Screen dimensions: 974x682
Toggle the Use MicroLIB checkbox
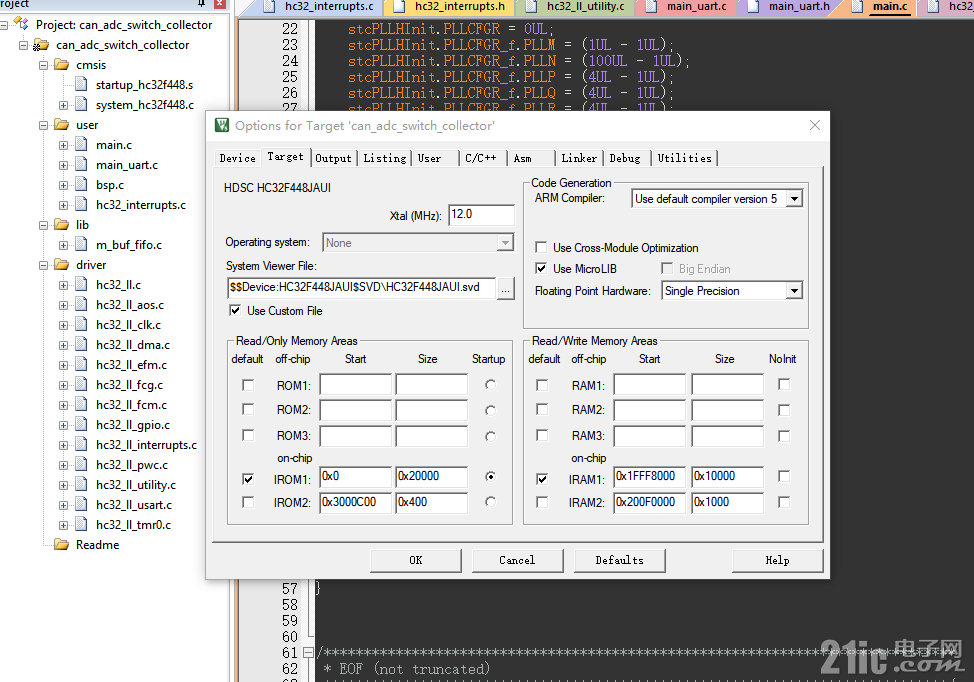point(541,268)
